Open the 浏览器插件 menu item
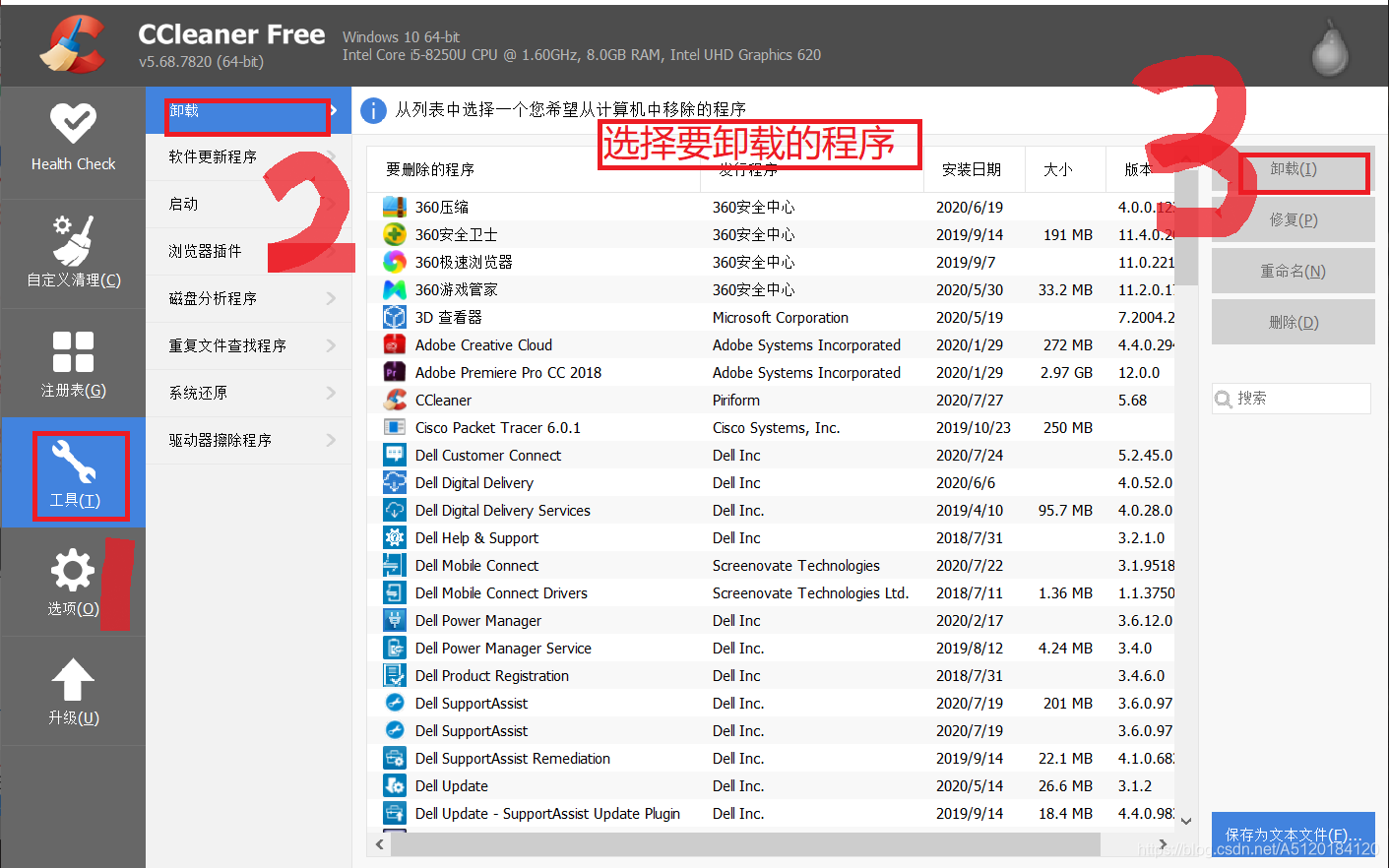1389x868 pixels. 248,251
